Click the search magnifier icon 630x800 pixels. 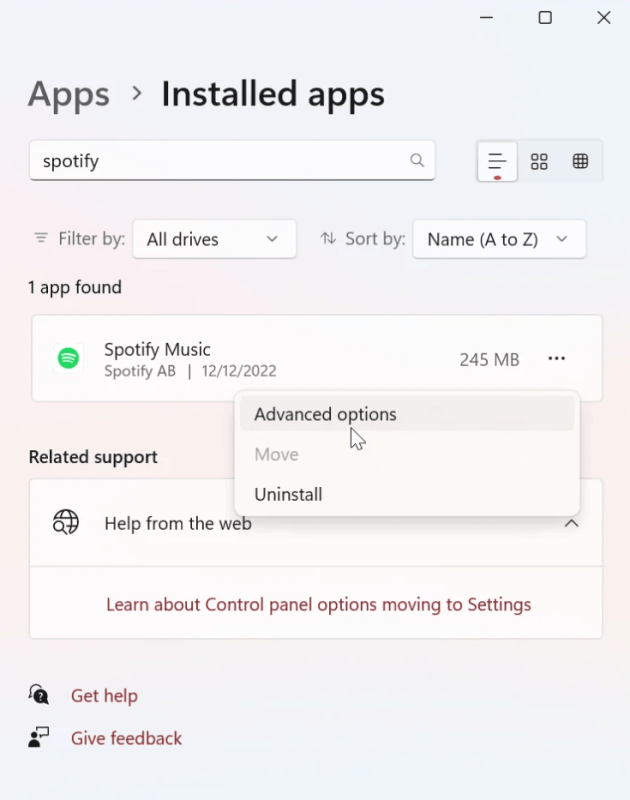(417, 160)
